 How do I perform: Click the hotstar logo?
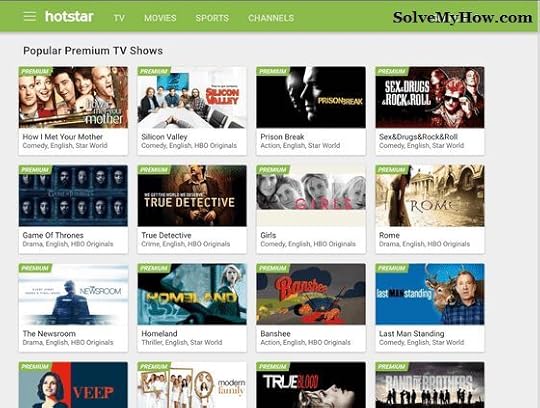tap(69, 17)
